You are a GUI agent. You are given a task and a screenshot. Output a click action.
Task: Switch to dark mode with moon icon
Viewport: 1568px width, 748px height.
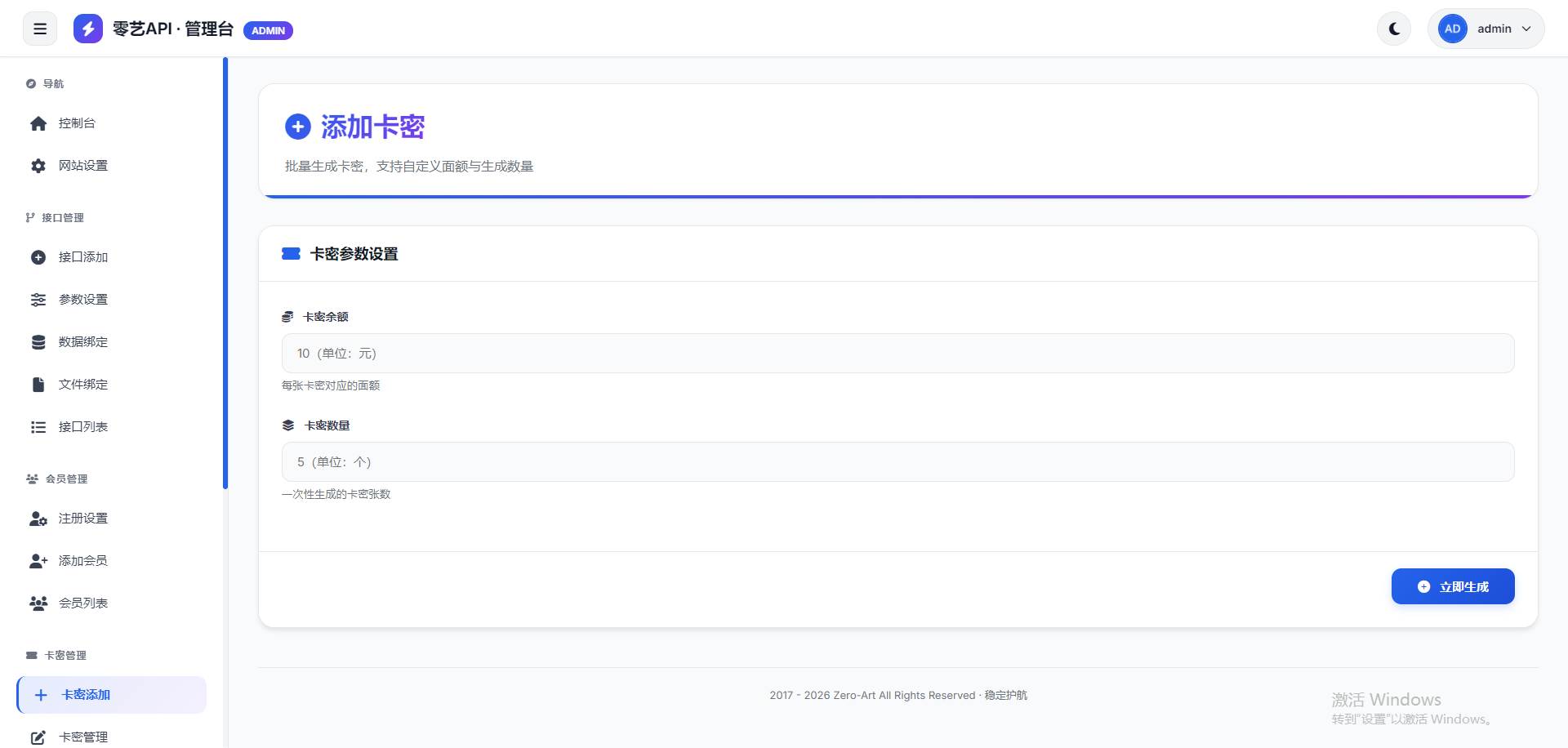pyautogui.click(x=1394, y=29)
